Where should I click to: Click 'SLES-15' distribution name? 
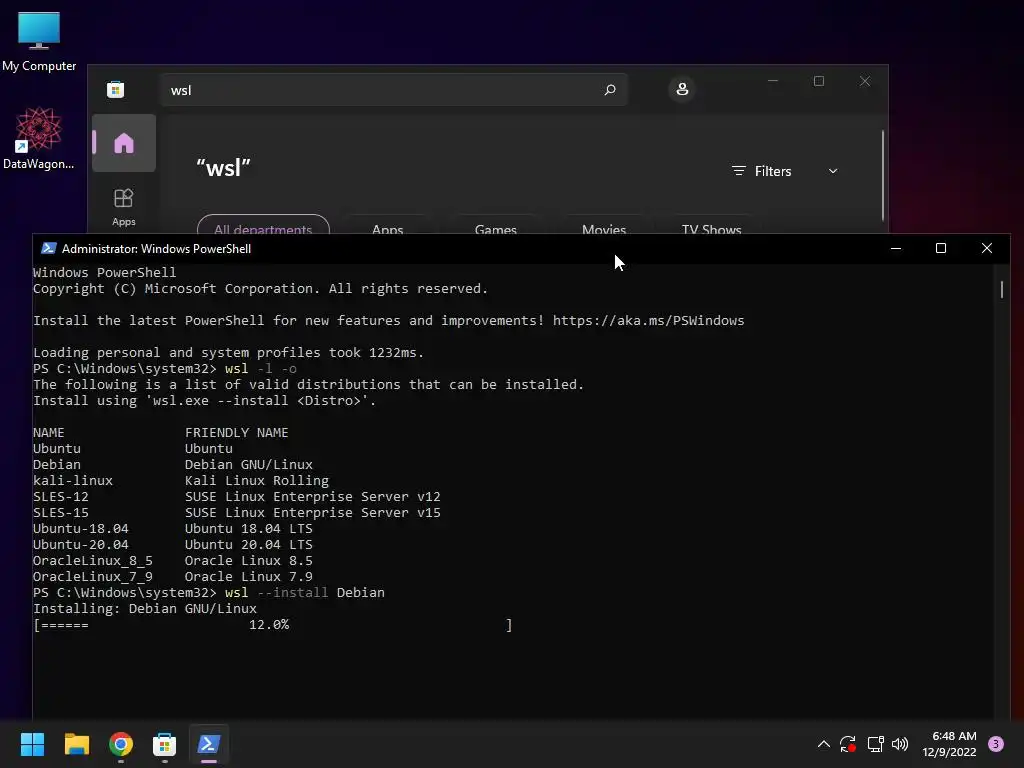61,513
